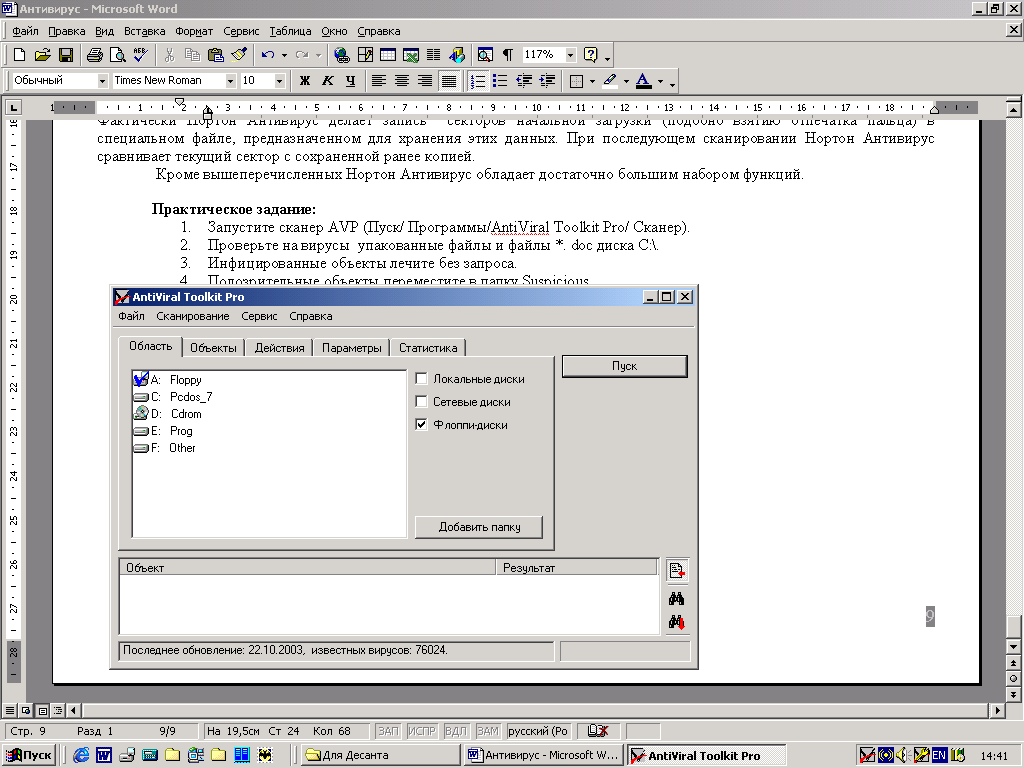Expand the borders dropdown arrow
Viewport: 1024px width, 768px height.
tap(592, 81)
